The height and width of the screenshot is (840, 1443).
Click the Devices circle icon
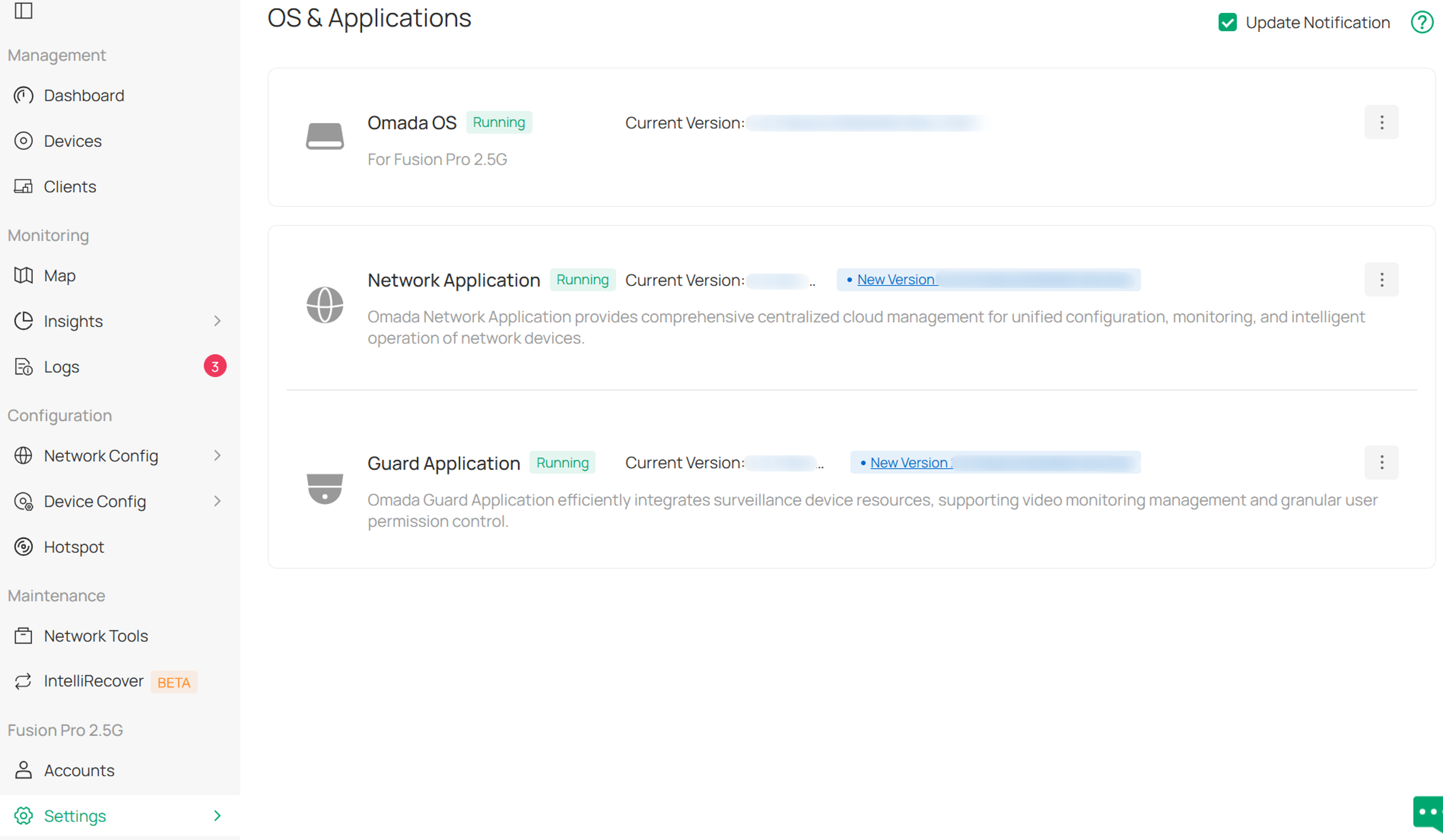[23, 141]
